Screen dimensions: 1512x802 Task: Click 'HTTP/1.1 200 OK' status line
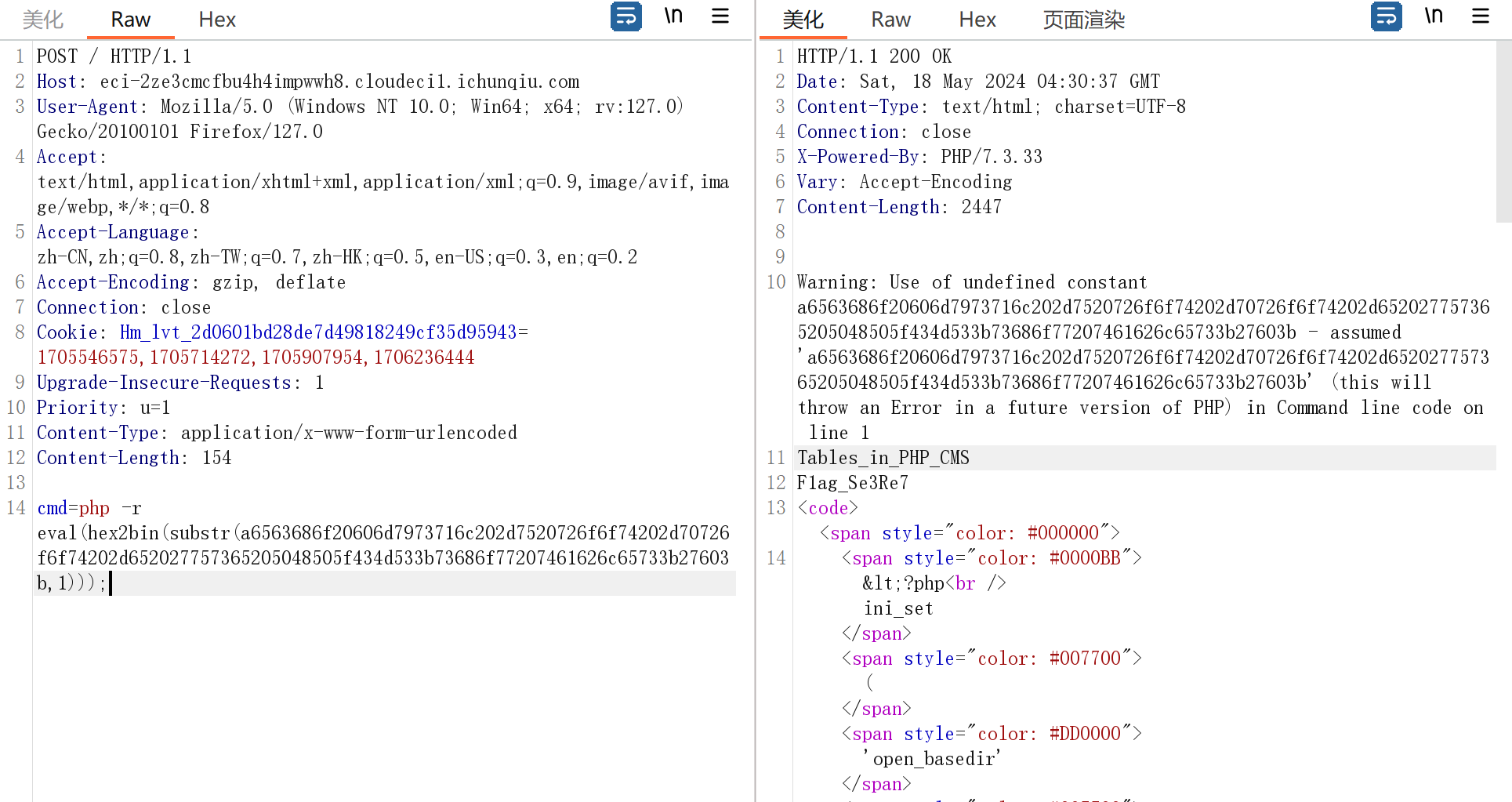pos(874,56)
